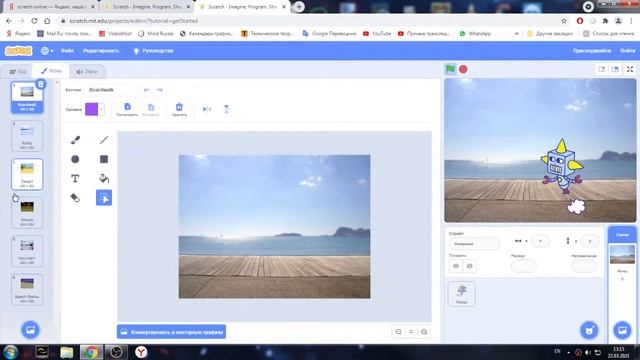The image size is (640, 360).
Task: Select the Desert backdrop thumbnail
Action: (x=27, y=174)
